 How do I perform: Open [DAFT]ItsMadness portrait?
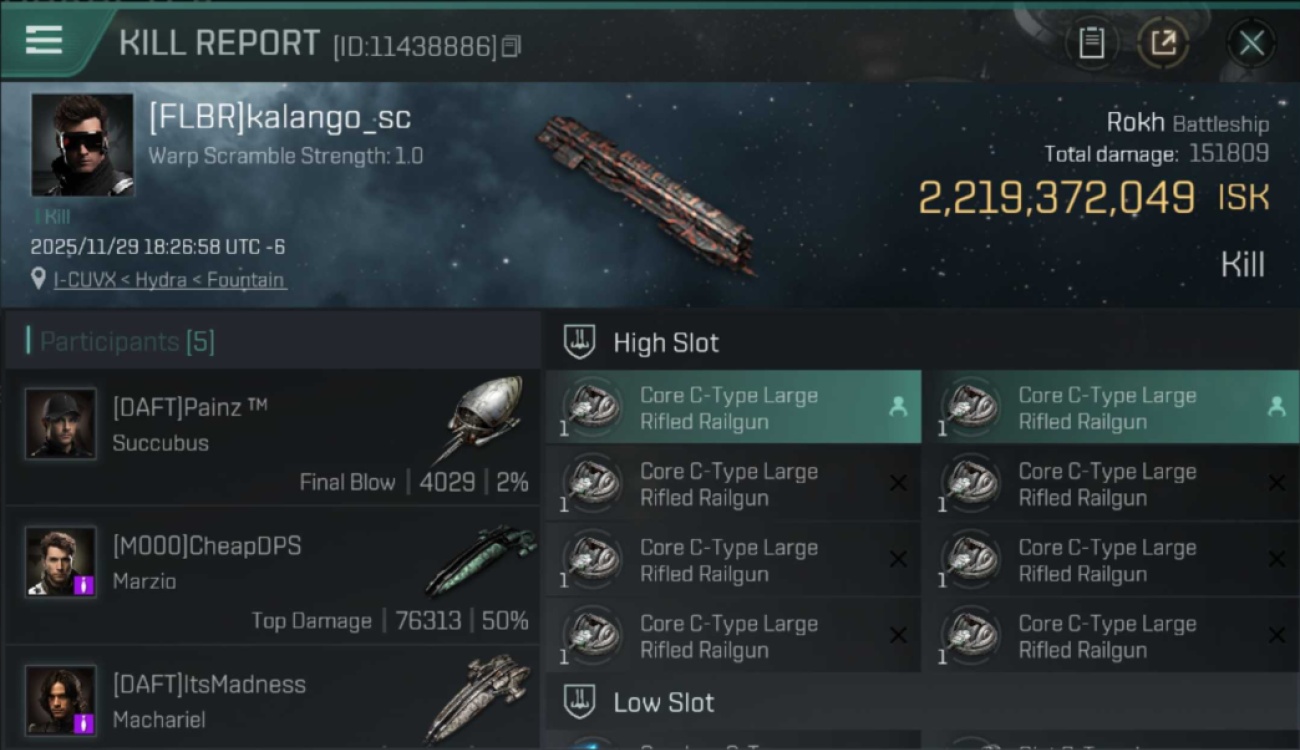[x=61, y=700]
